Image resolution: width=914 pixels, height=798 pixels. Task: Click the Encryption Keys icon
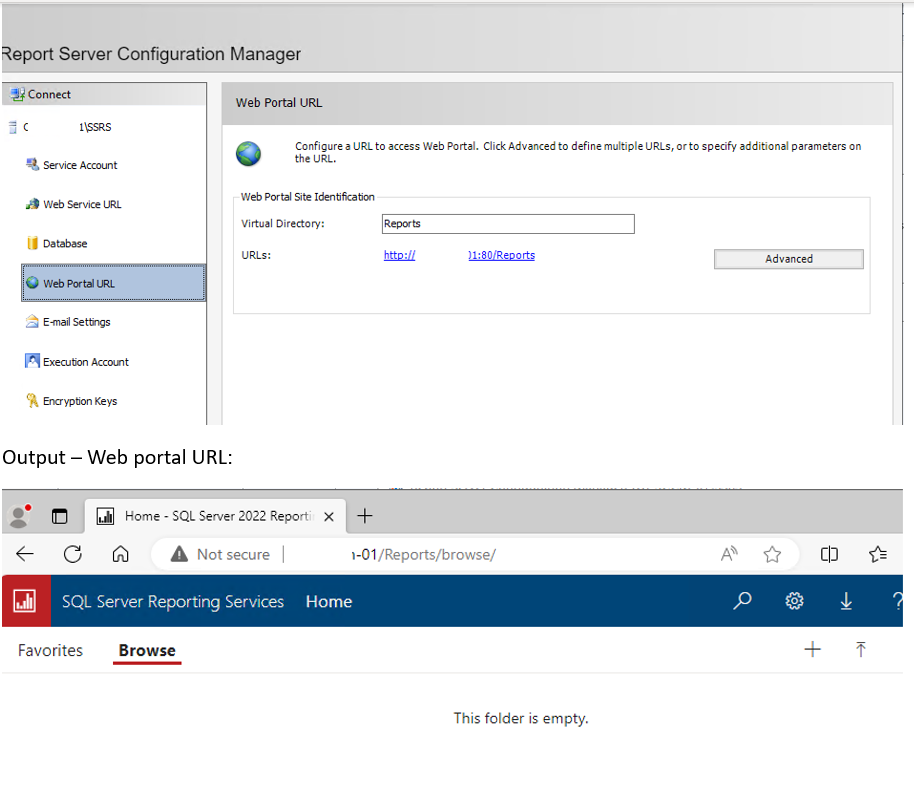pyautogui.click(x=32, y=400)
